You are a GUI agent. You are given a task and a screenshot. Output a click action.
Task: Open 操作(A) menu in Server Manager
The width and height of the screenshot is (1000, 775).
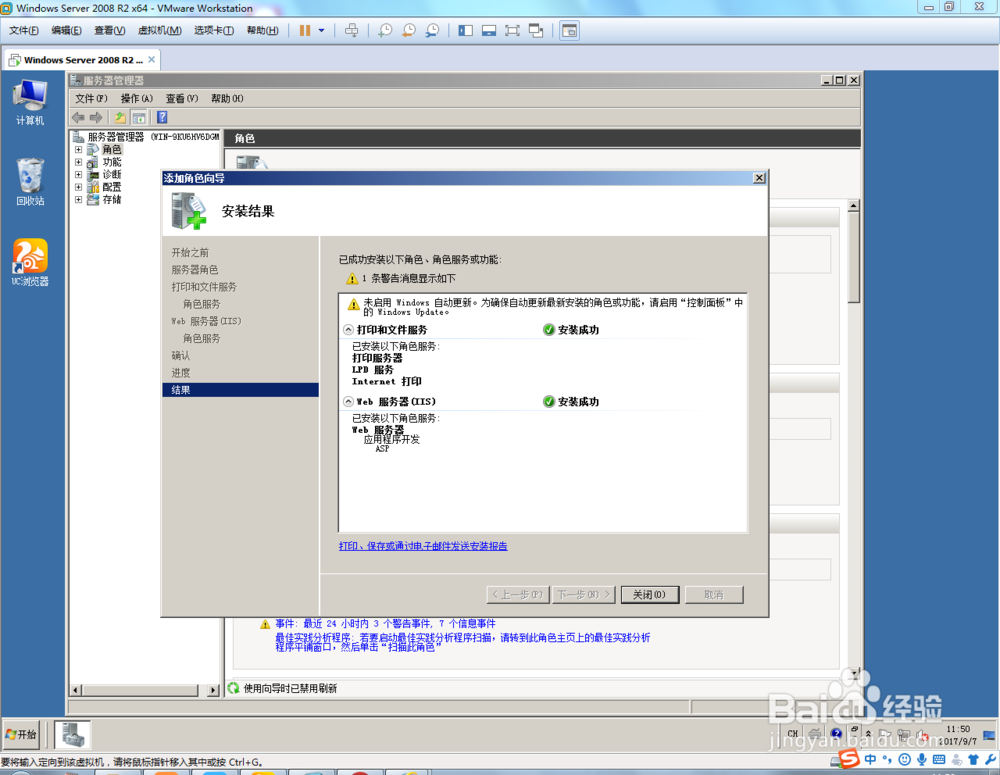(136, 98)
